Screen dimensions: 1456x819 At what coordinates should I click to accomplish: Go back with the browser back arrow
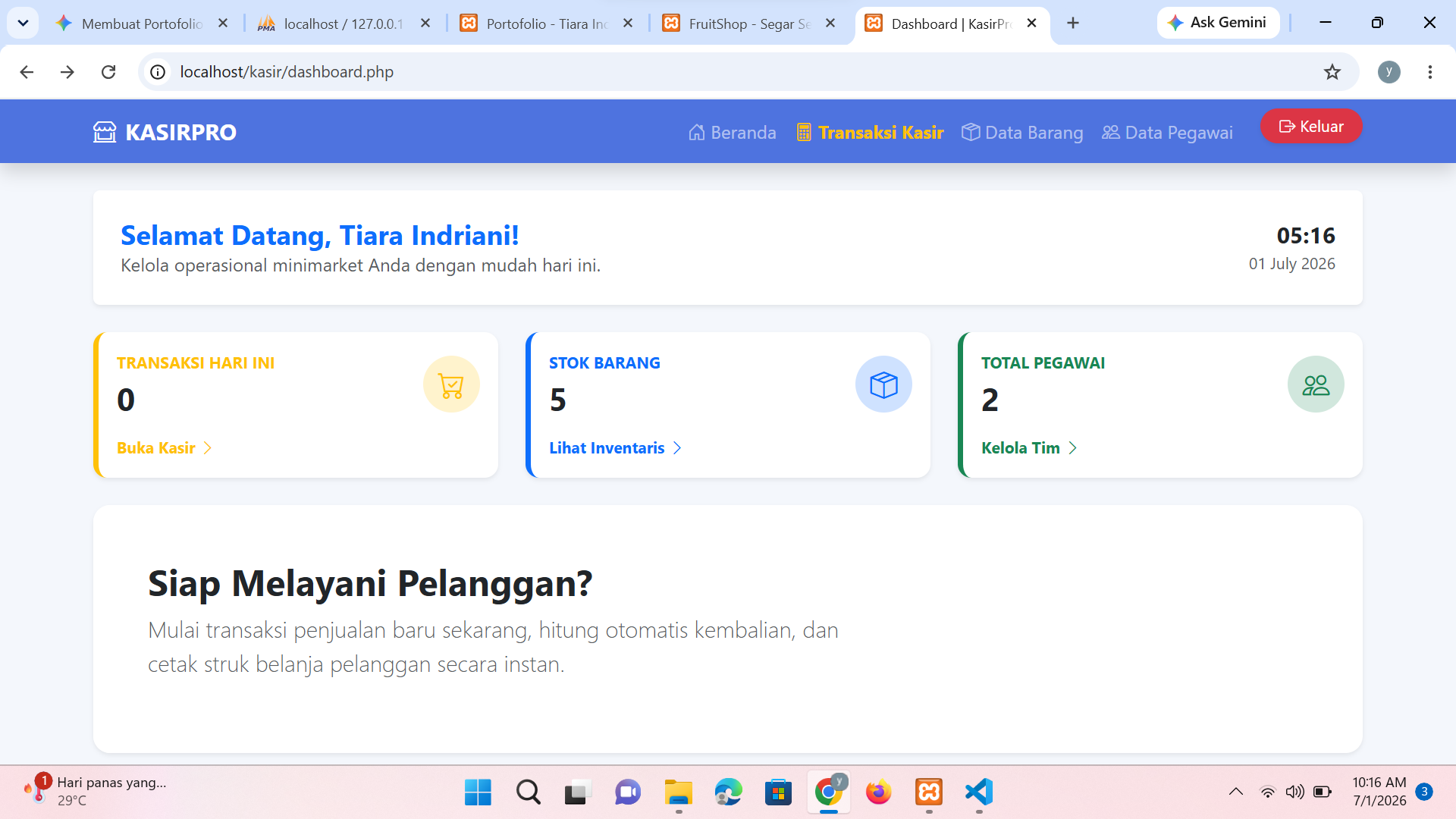point(27,72)
